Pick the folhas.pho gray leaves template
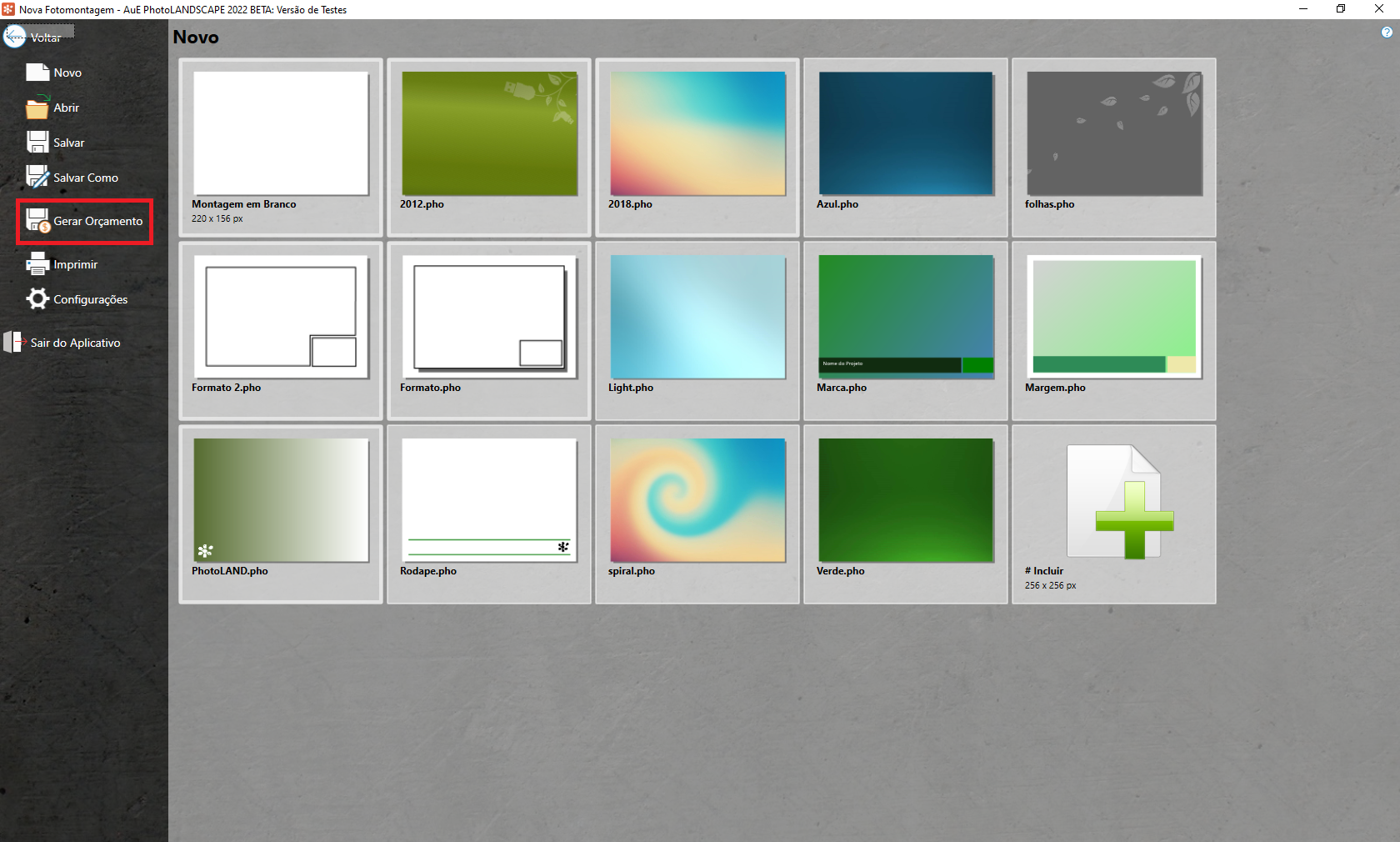Viewport: 1400px width, 842px height. (1114, 134)
